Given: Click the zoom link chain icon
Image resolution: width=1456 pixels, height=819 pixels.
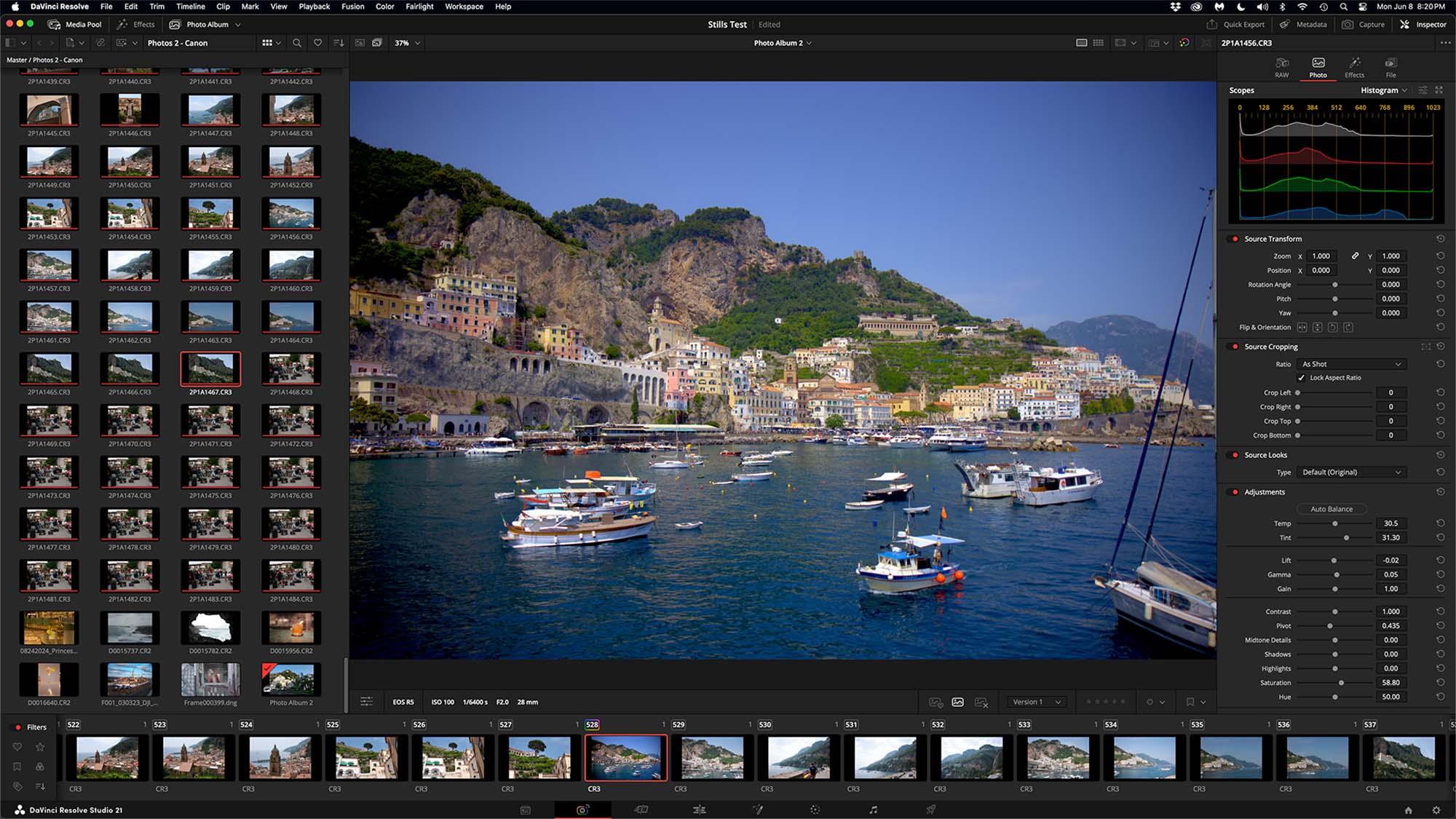Looking at the screenshot, I should point(1355,256).
